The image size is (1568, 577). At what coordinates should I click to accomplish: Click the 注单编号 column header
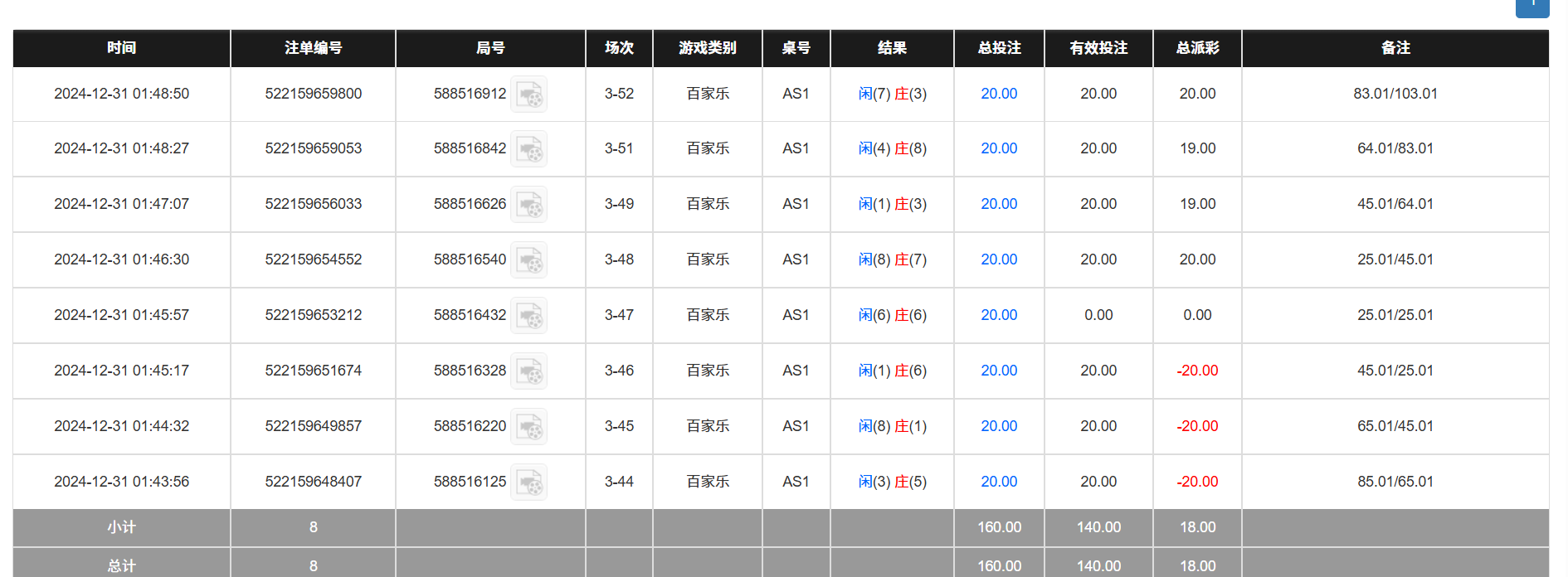click(314, 48)
